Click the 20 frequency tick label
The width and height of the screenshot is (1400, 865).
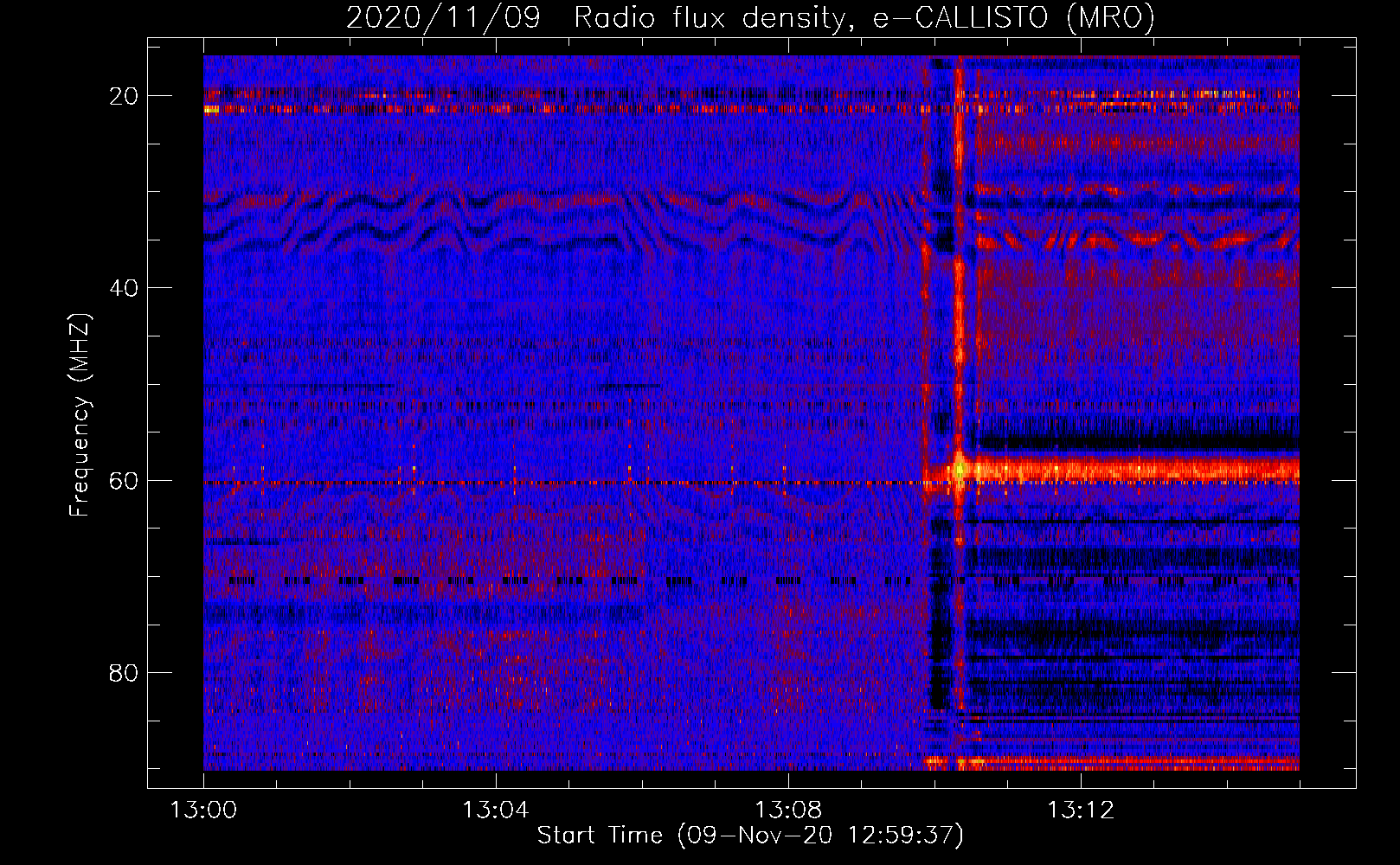[x=124, y=96]
